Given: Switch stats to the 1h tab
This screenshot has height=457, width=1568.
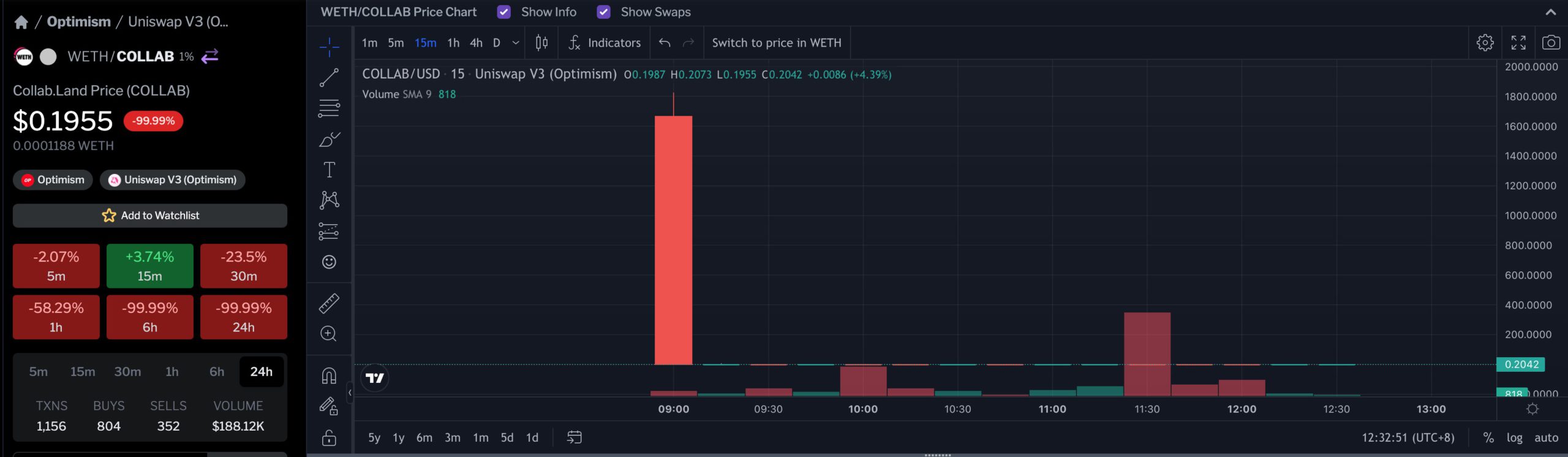Looking at the screenshot, I should click(x=172, y=372).
